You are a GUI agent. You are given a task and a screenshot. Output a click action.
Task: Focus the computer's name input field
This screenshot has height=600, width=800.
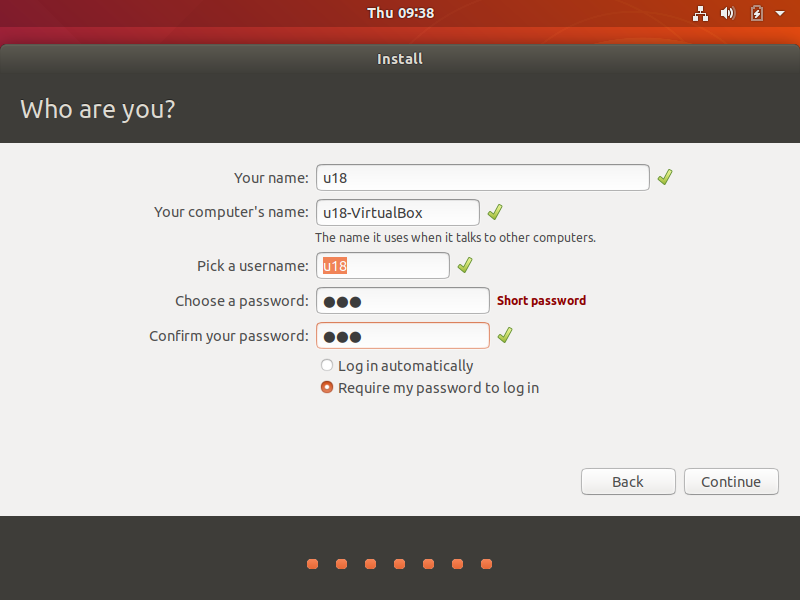397,212
